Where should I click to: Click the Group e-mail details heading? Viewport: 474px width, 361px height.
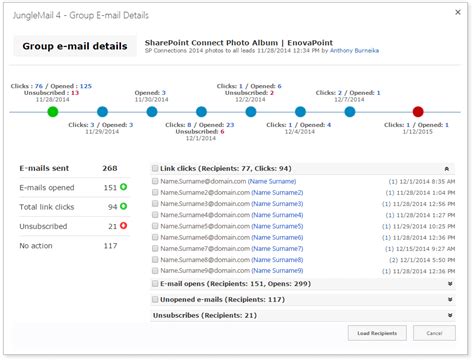(75, 46)
